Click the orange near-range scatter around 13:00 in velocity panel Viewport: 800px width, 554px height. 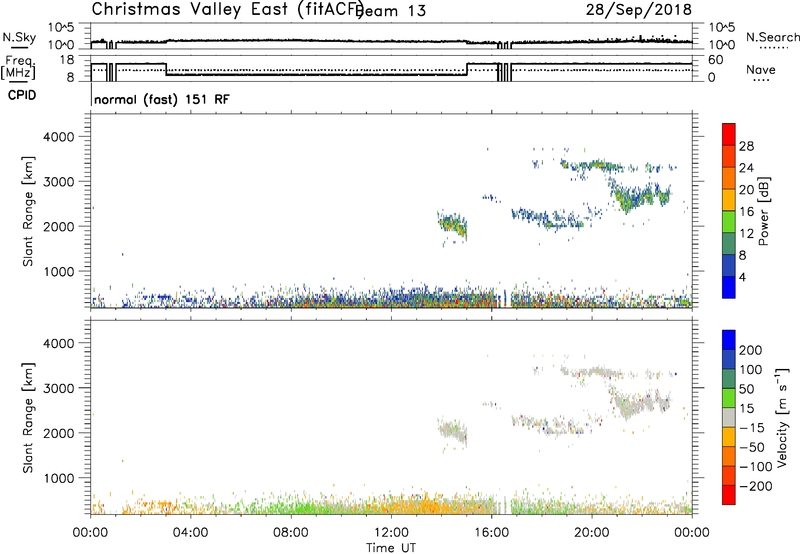click(426, 506)
